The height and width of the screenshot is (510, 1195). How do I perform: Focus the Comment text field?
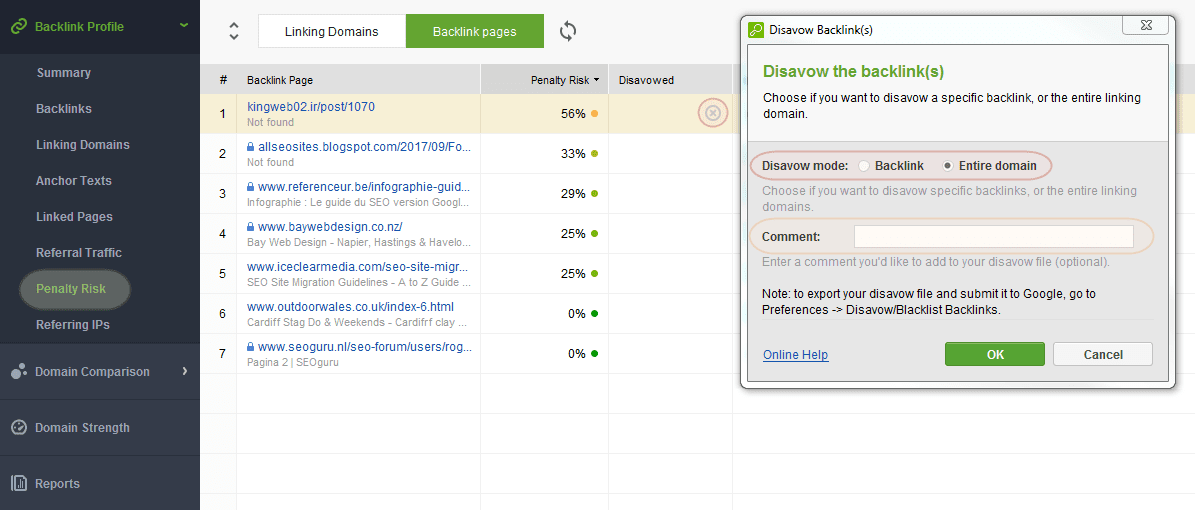click(x=993, y=237)
